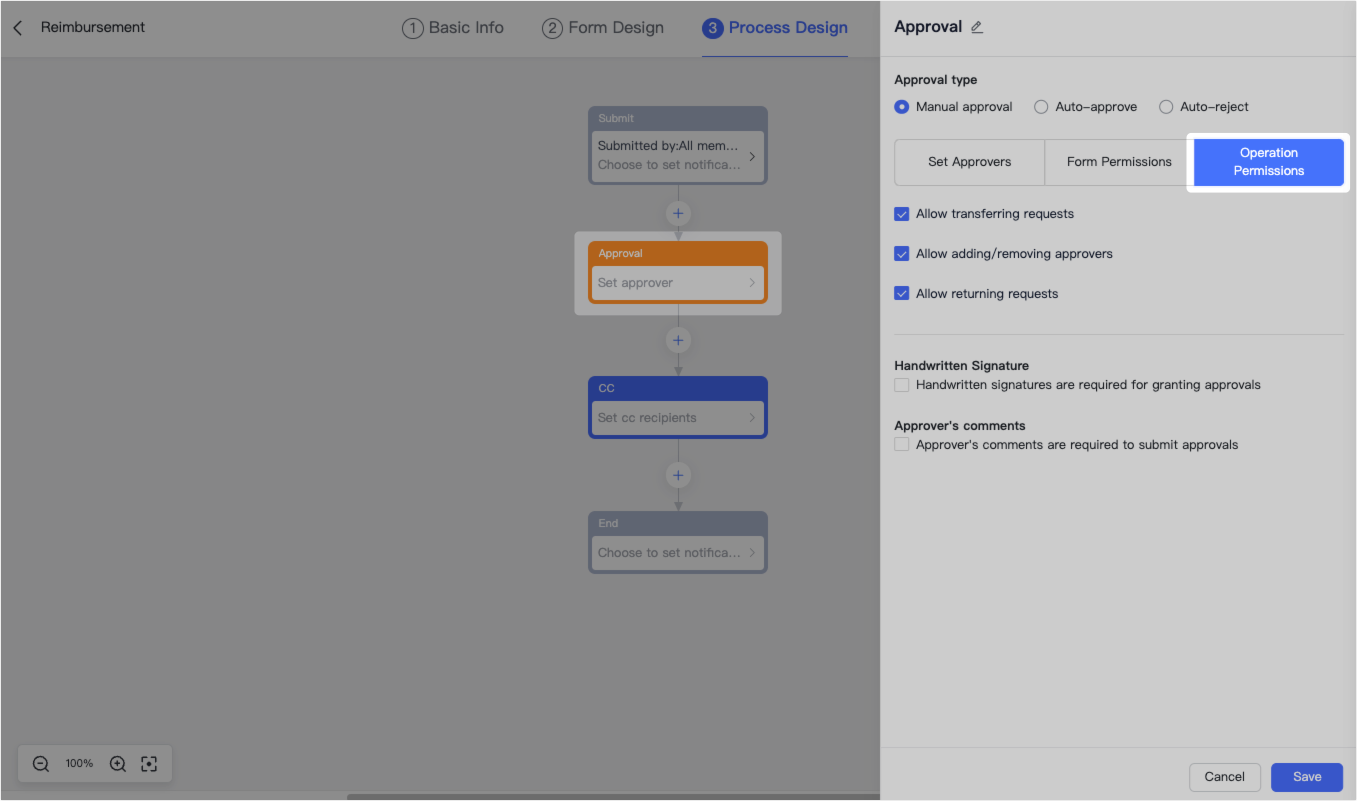Uncheck Allow adding/removing approvers
Viewport: 1357px width, 801px height.
902,254
